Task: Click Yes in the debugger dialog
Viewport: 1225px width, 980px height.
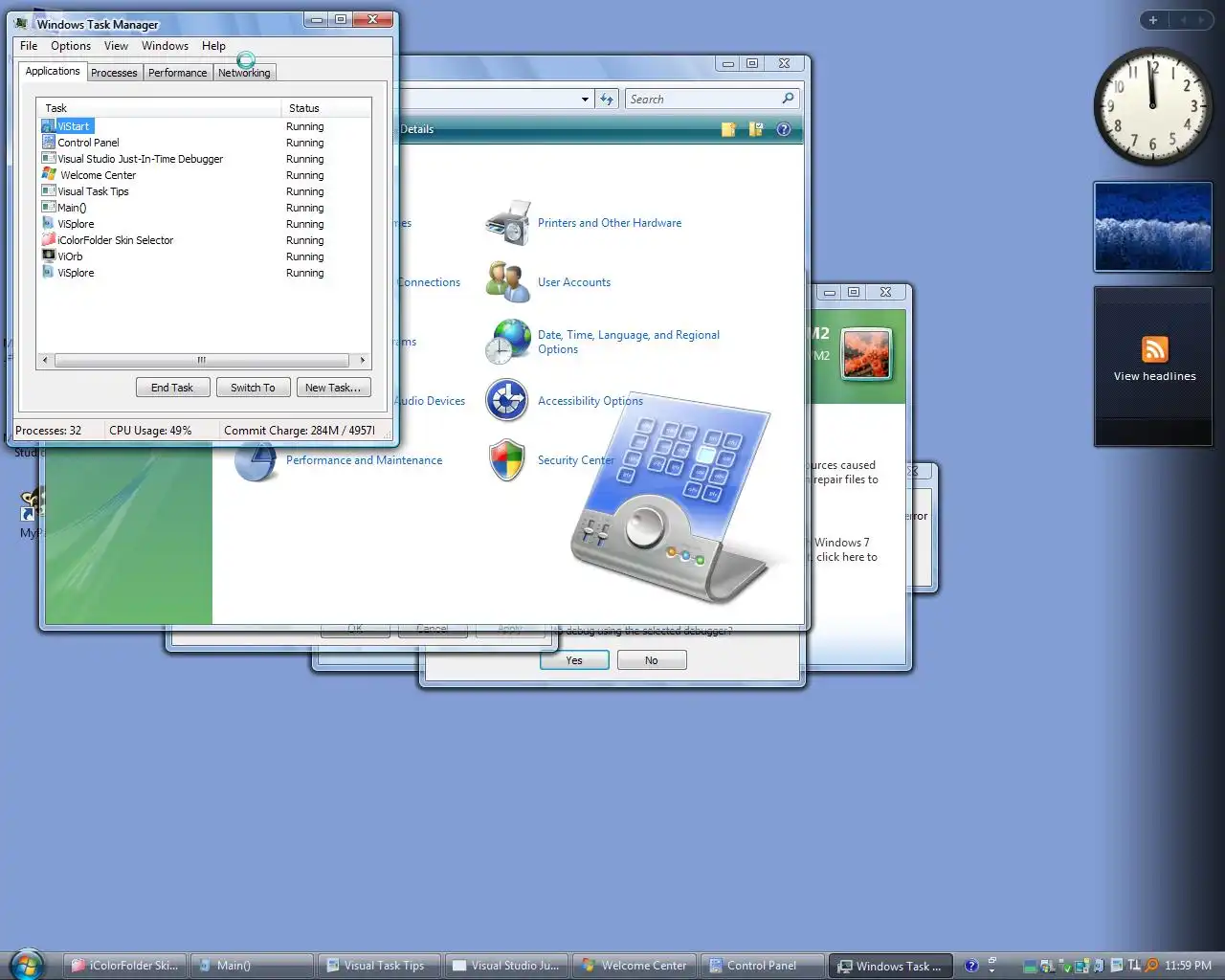Action: 574,660
